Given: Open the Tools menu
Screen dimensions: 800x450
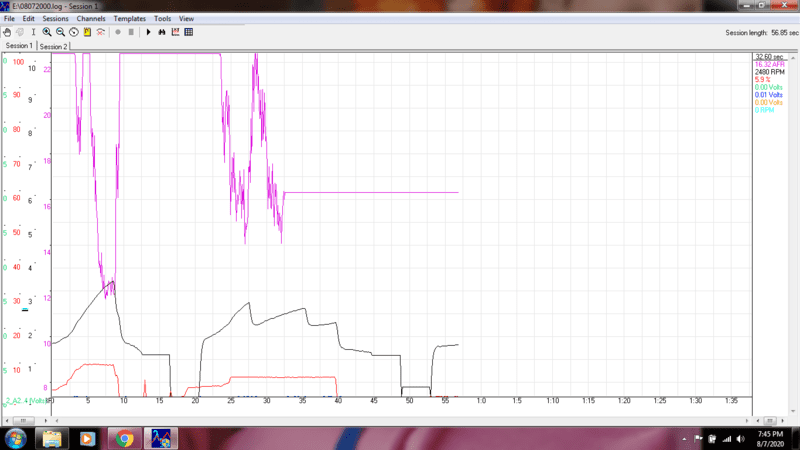Looking at the screenshot, I should 162,19.
